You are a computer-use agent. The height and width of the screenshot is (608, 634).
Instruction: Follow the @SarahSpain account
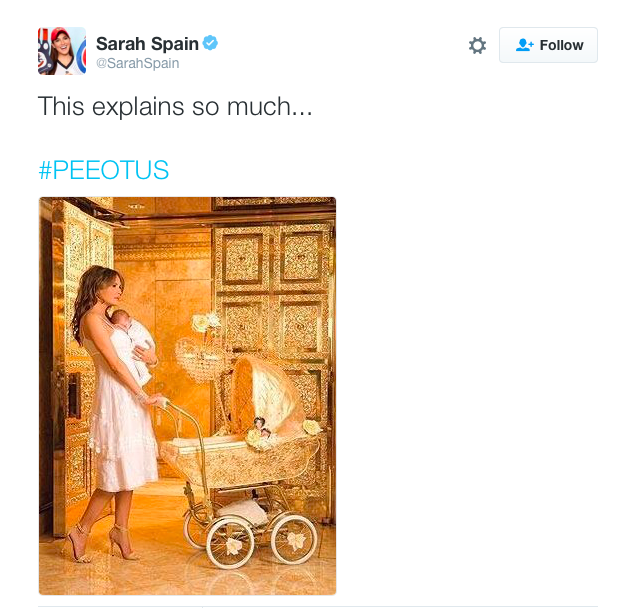(548, 45)
